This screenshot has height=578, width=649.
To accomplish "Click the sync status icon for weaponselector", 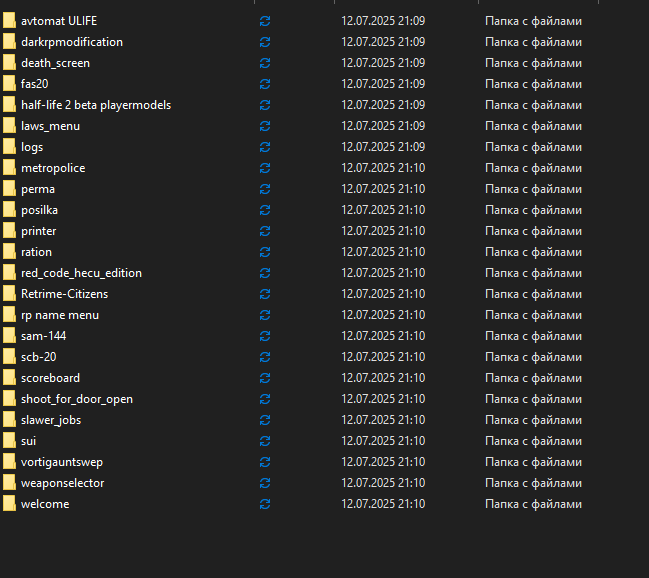I will coord(265,483).
